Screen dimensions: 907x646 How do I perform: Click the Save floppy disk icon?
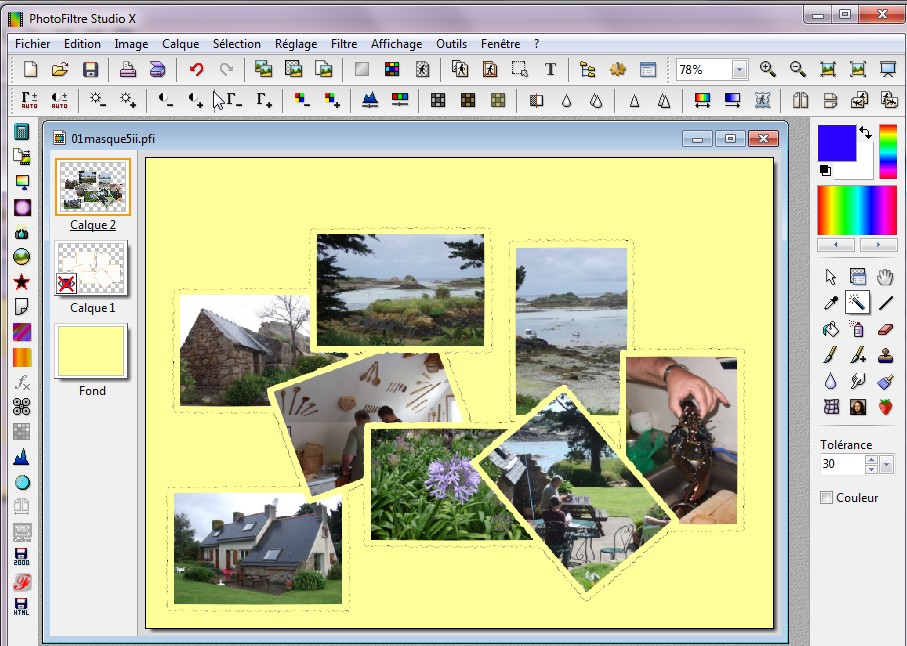[x=90, y=69]
